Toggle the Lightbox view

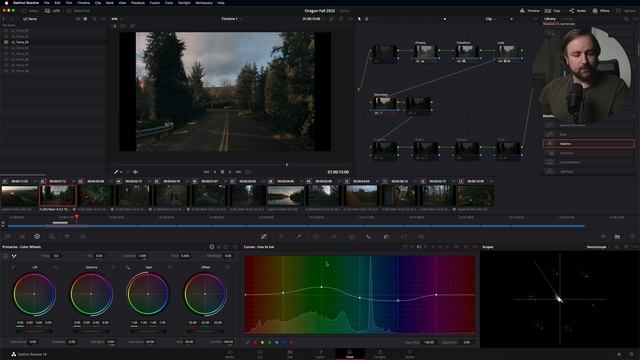(x=626, y=11)
